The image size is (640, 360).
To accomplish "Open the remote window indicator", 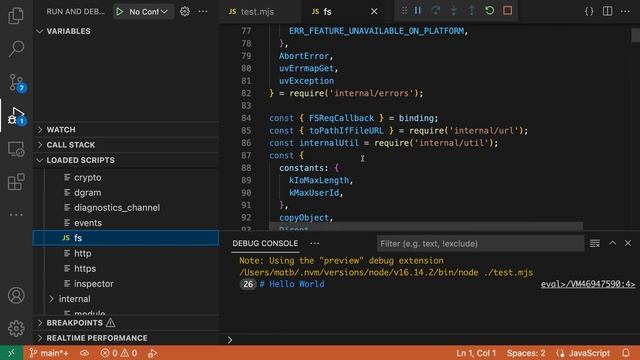I will pyautogui.click(x=11, y=353).
